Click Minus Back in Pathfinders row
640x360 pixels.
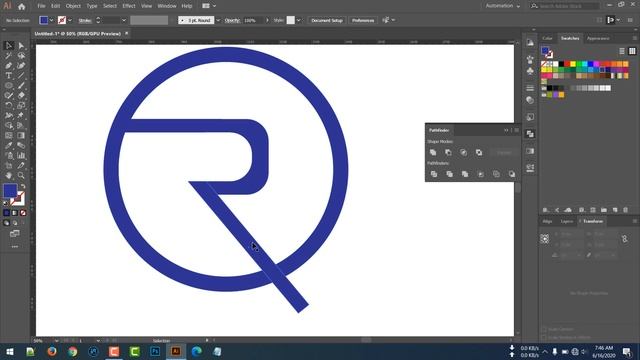[x=512, y=174]
